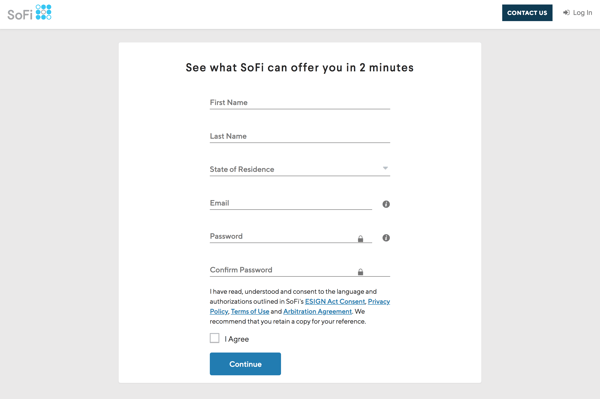Click the State of Residence dropdown arrow
The height and width of the screenshot is (399, 600).
pyautogui.click(x=385, y=168)
